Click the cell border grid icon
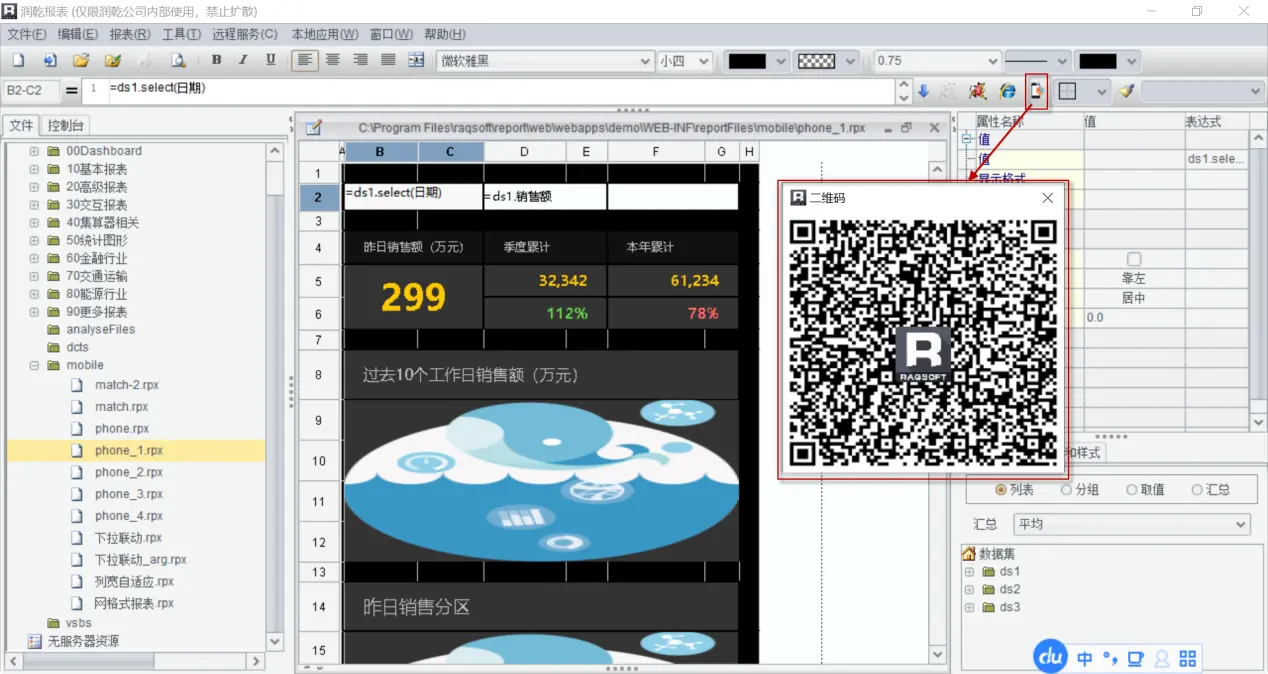The width and height of the screenshot is (1268, 674). pos(1068,91)
